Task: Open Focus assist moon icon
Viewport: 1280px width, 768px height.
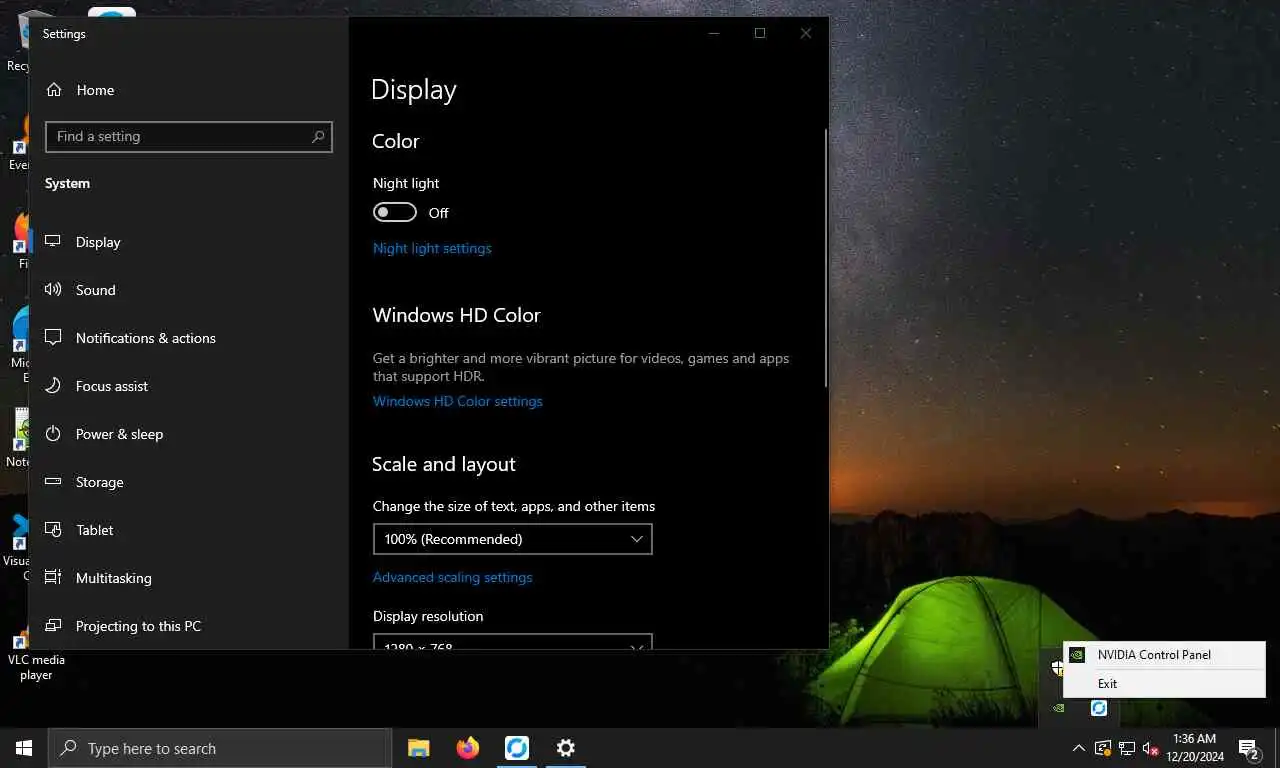Action: coord(53,386)
